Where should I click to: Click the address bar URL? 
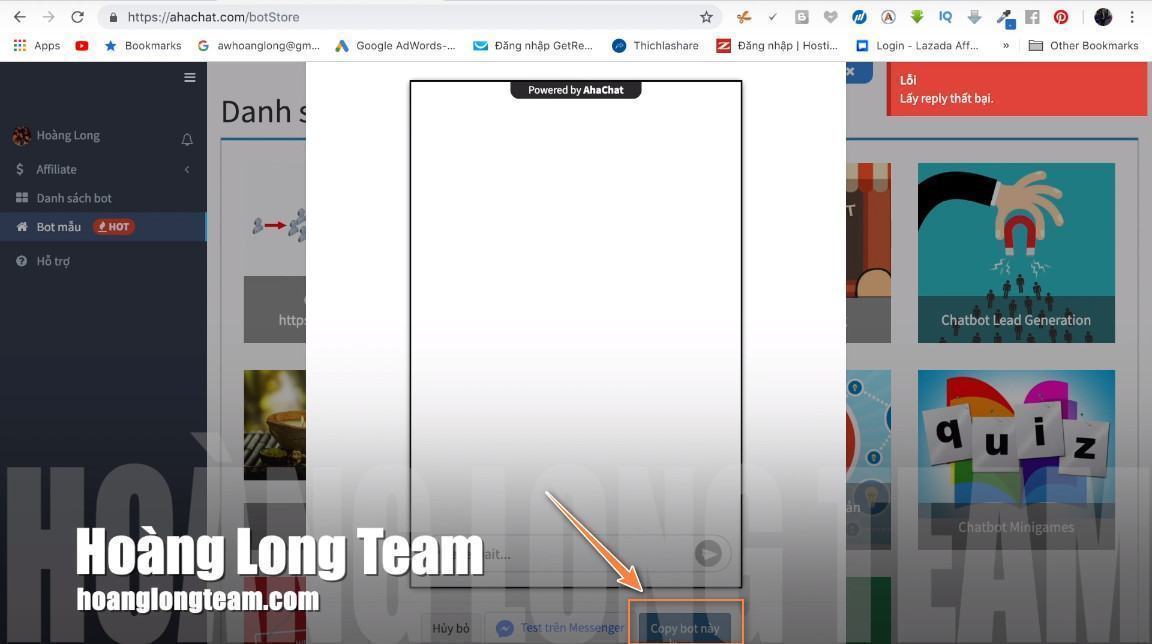[213, 17]
